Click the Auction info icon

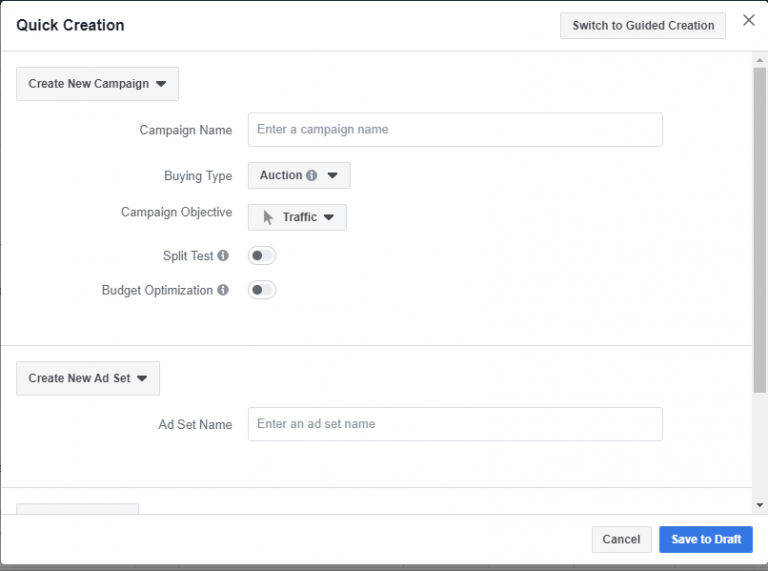click(312, 175)
